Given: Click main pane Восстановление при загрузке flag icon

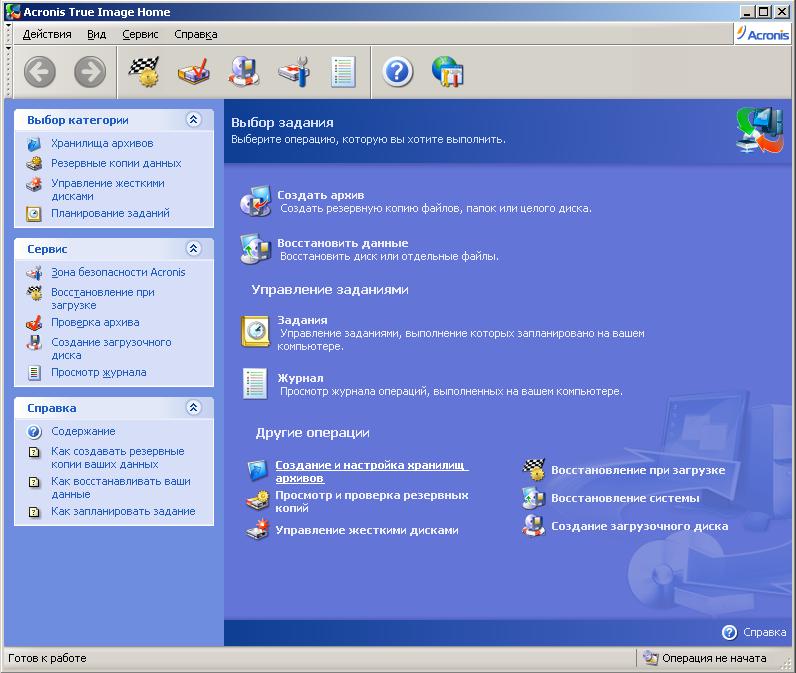Looking at the screenshot, I should click(534, 469).
